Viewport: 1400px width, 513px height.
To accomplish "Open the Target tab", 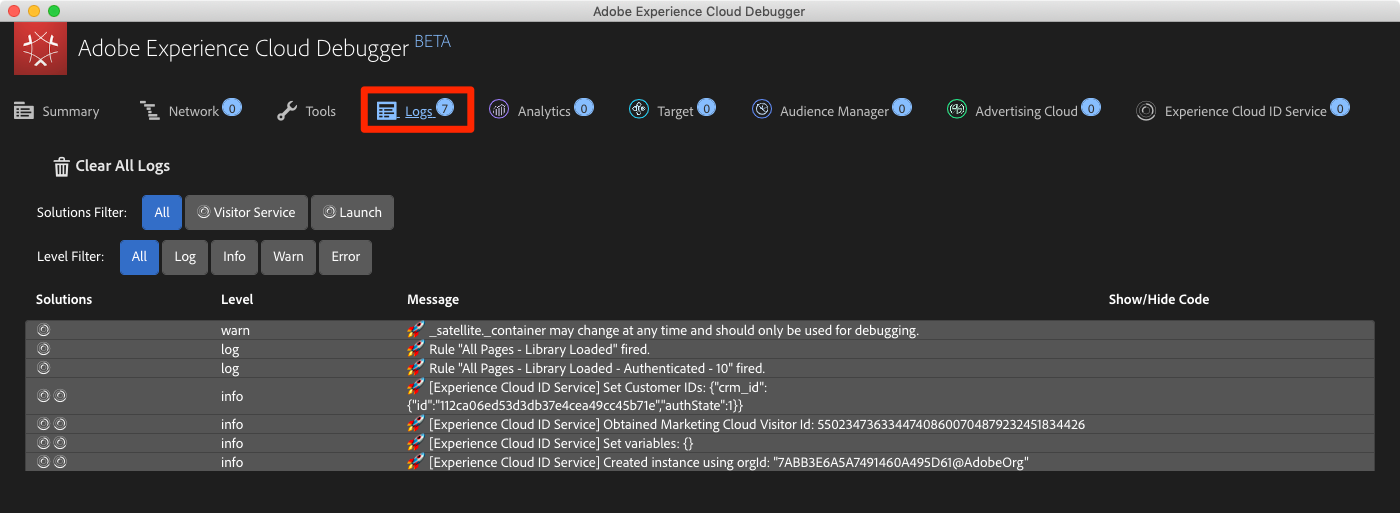I will pyautogui.click(x=672, y=110).
